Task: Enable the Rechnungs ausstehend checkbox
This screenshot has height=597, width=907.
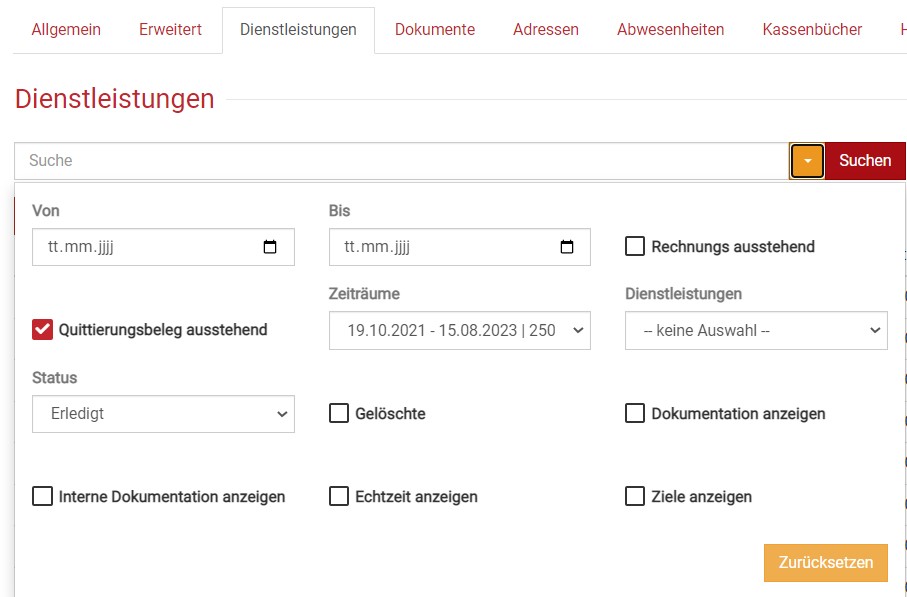Action: tap(635, 246)
